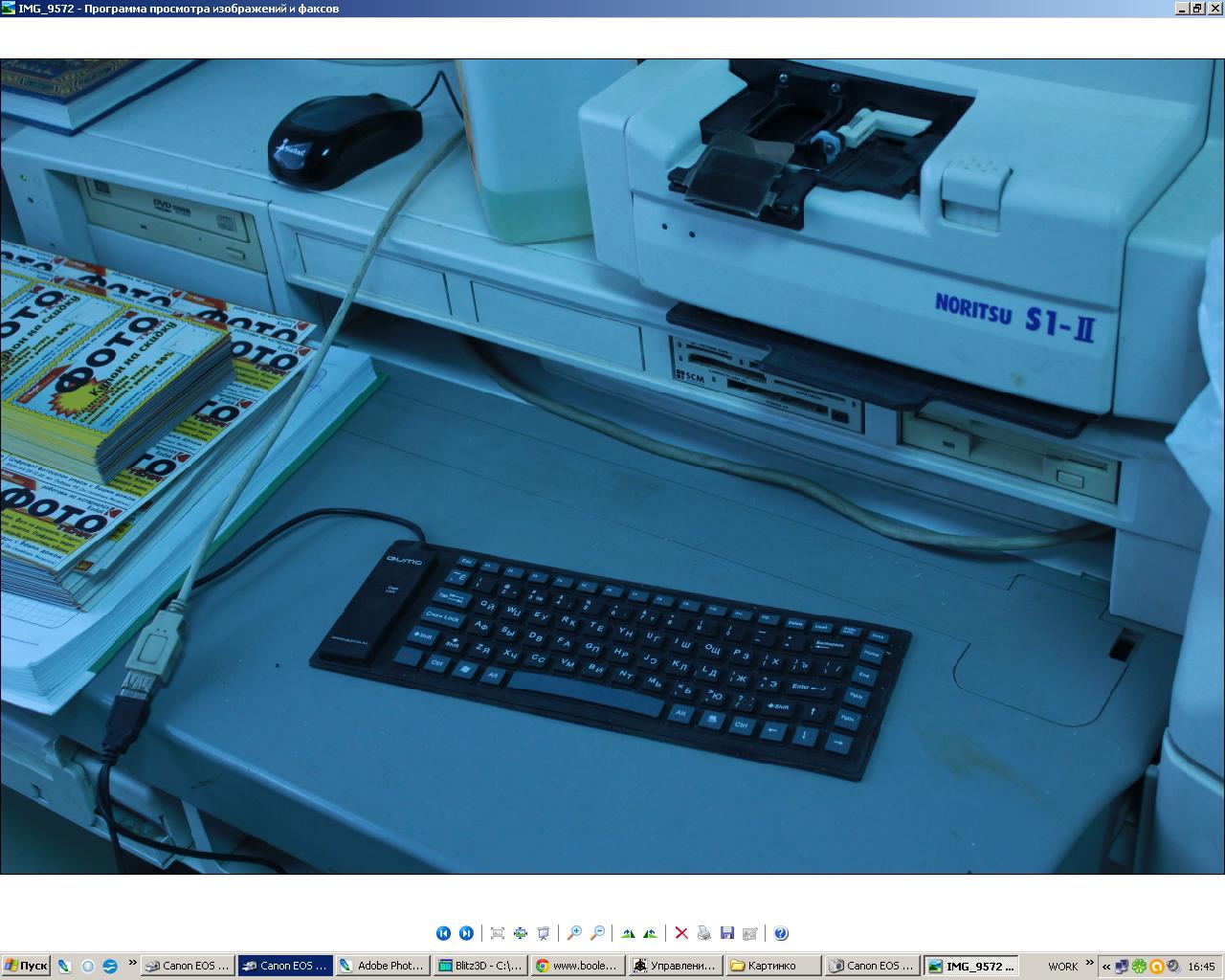Screen dimensions: 1225x980
Task: Rotate the image counterclockwise
Action: point(651,933)
